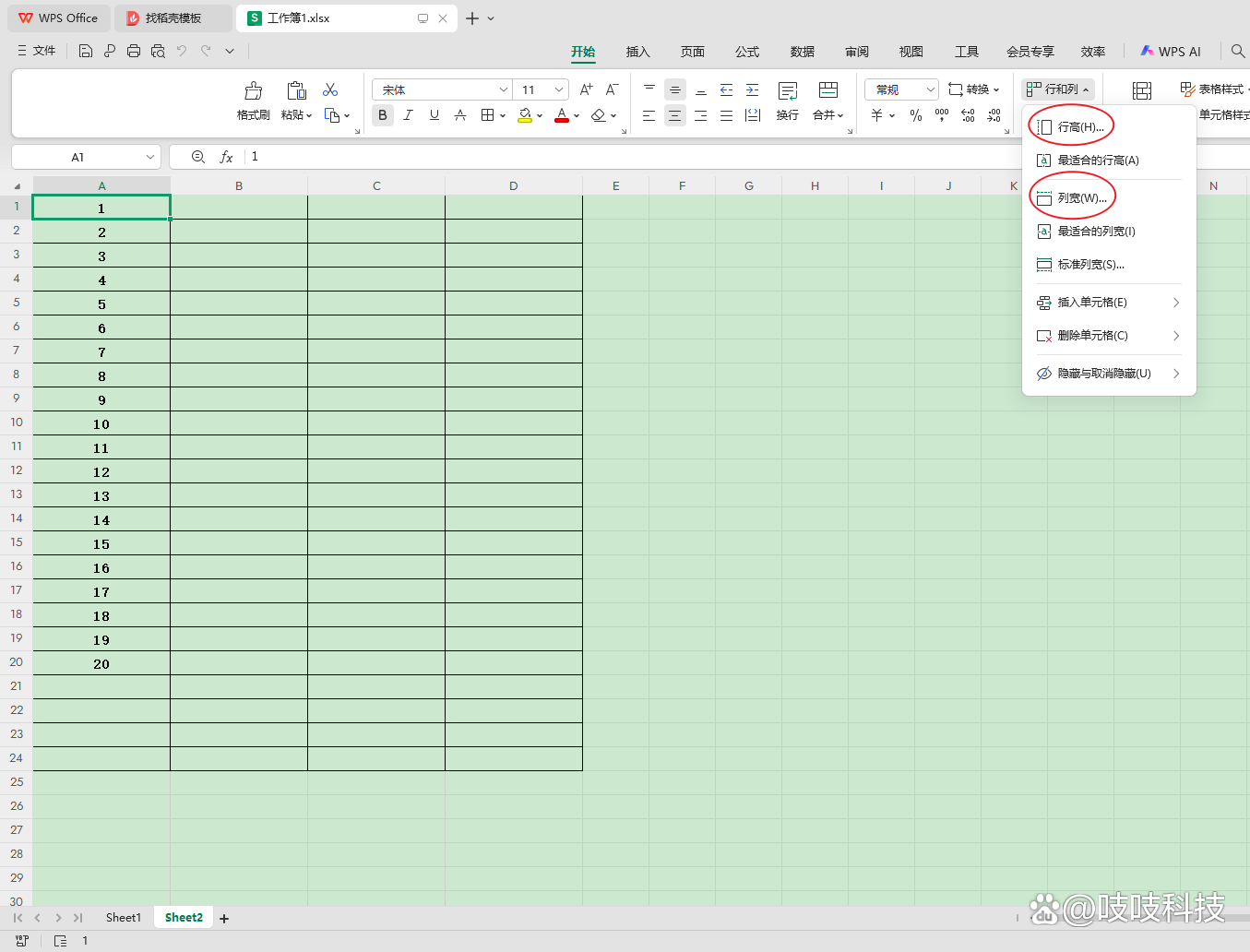The height and width of the screenshot is (952, 1250).
Task: Click the Cut scissors icon
Action: 330,90
